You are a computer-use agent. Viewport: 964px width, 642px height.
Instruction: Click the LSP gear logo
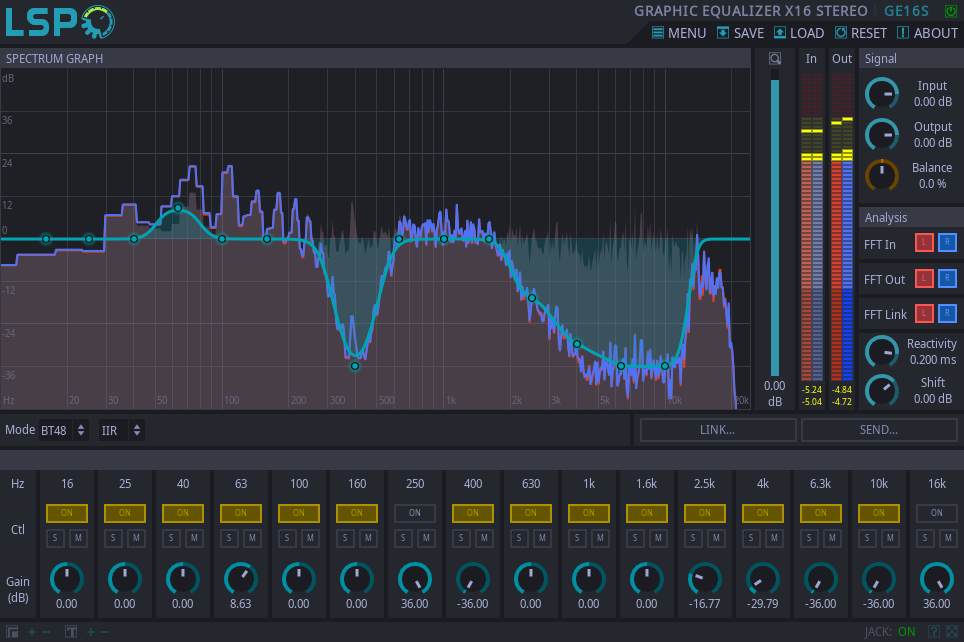tap(60, 22)
